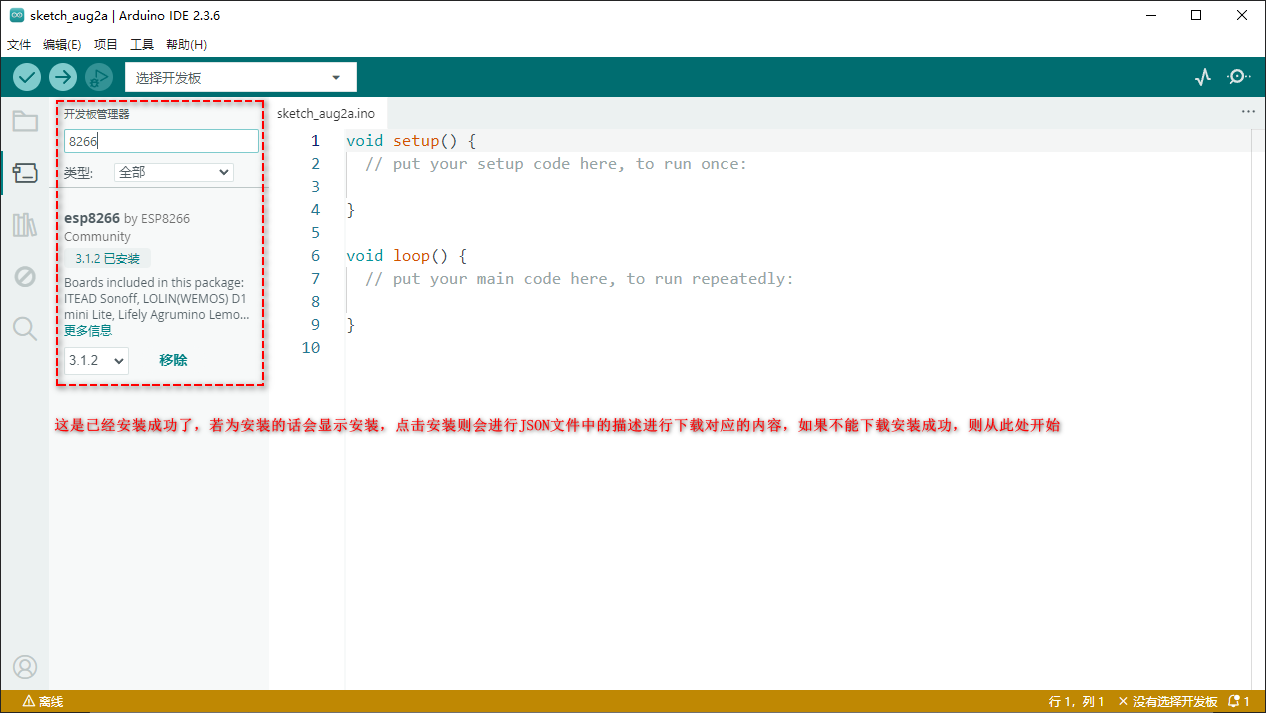Viewport: 1266px width, 713px height.
Task: Open the 文件 menu
Action: [20, 45]
